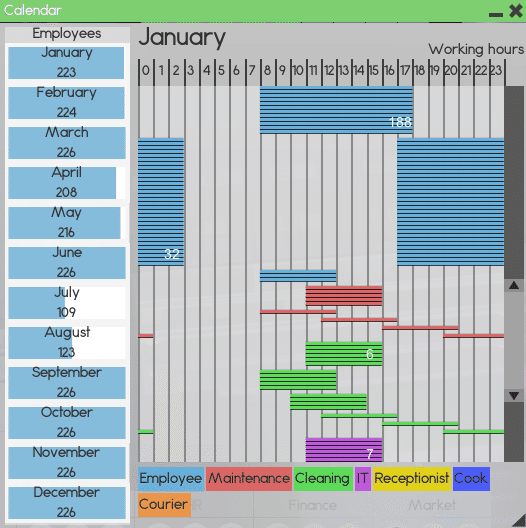Select October in the month list
The height and width of the screenshot is (528, 526).
(66, 423)
